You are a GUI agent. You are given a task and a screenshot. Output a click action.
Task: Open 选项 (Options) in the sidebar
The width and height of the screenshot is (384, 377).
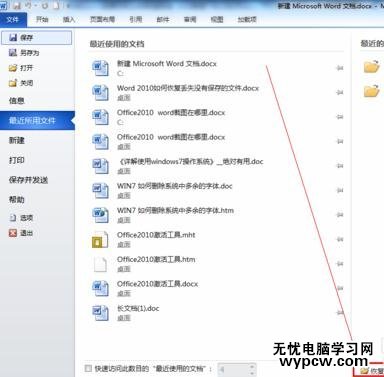21,218
